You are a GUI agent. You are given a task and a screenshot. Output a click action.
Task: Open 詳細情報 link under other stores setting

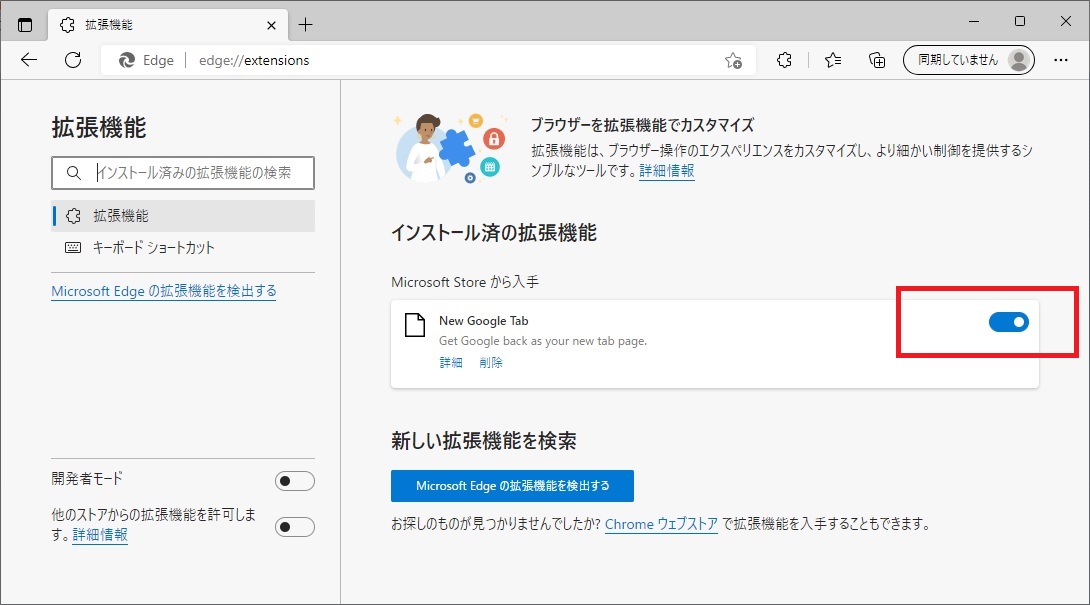[x=100, y=534]
